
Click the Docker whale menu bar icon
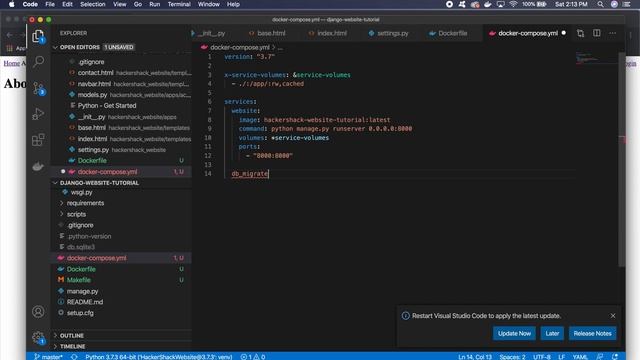487,4
